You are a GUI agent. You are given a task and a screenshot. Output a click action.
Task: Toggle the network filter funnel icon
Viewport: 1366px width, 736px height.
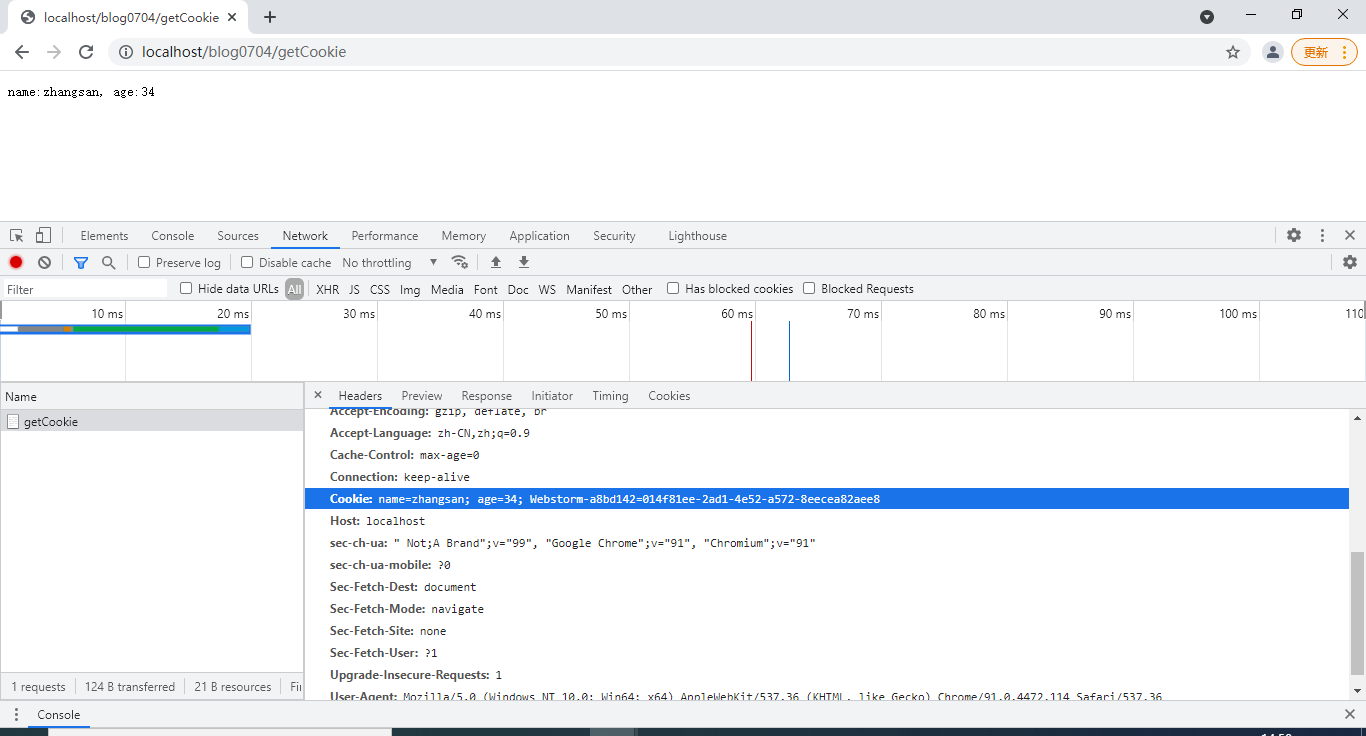tap(81, 262)
